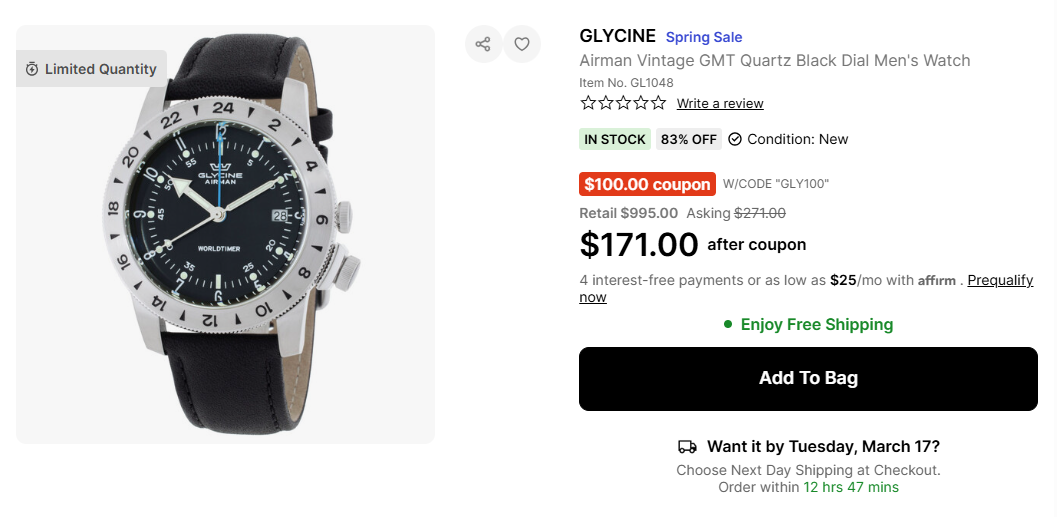Screen dimensions: 1057x517
Task: Open the Glycine watch product image
Action: pyautogui.click(x=225, y=235)
